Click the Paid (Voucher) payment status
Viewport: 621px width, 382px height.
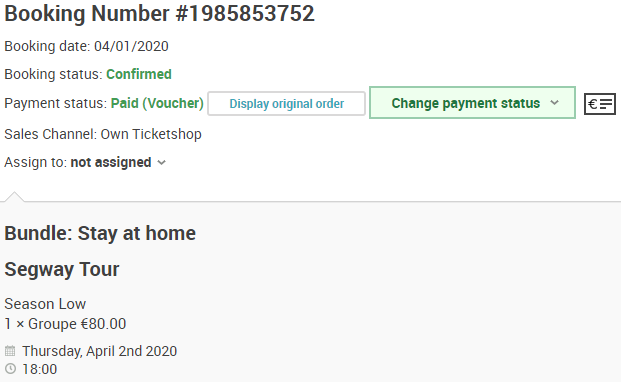157,103
